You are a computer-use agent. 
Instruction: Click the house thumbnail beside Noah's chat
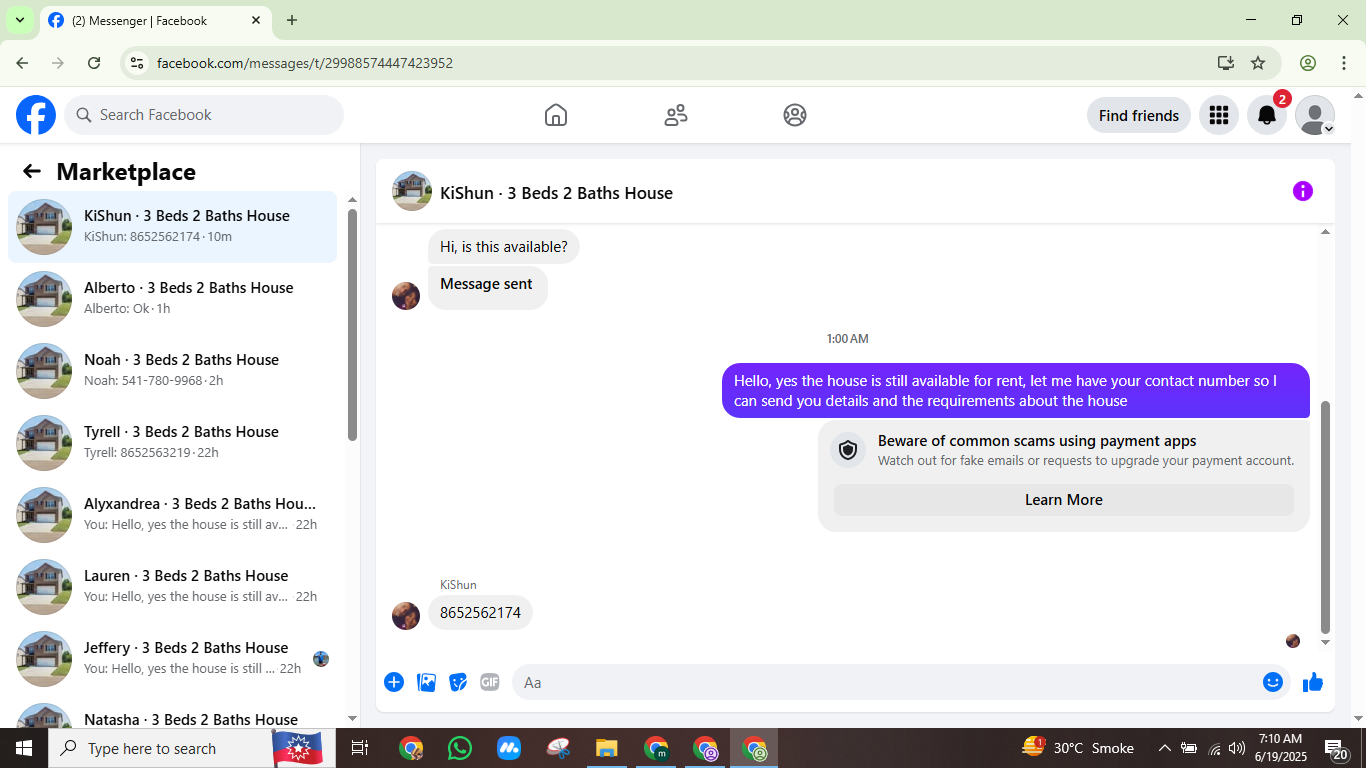point(44,371)
